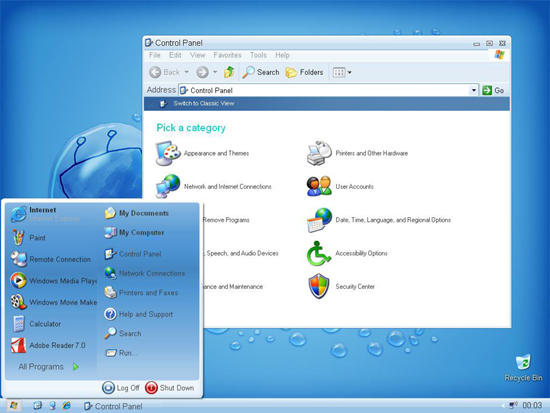Click Control Panel taskbar button
The height and width of the screenshot is (413, 550).
[113, 406]
